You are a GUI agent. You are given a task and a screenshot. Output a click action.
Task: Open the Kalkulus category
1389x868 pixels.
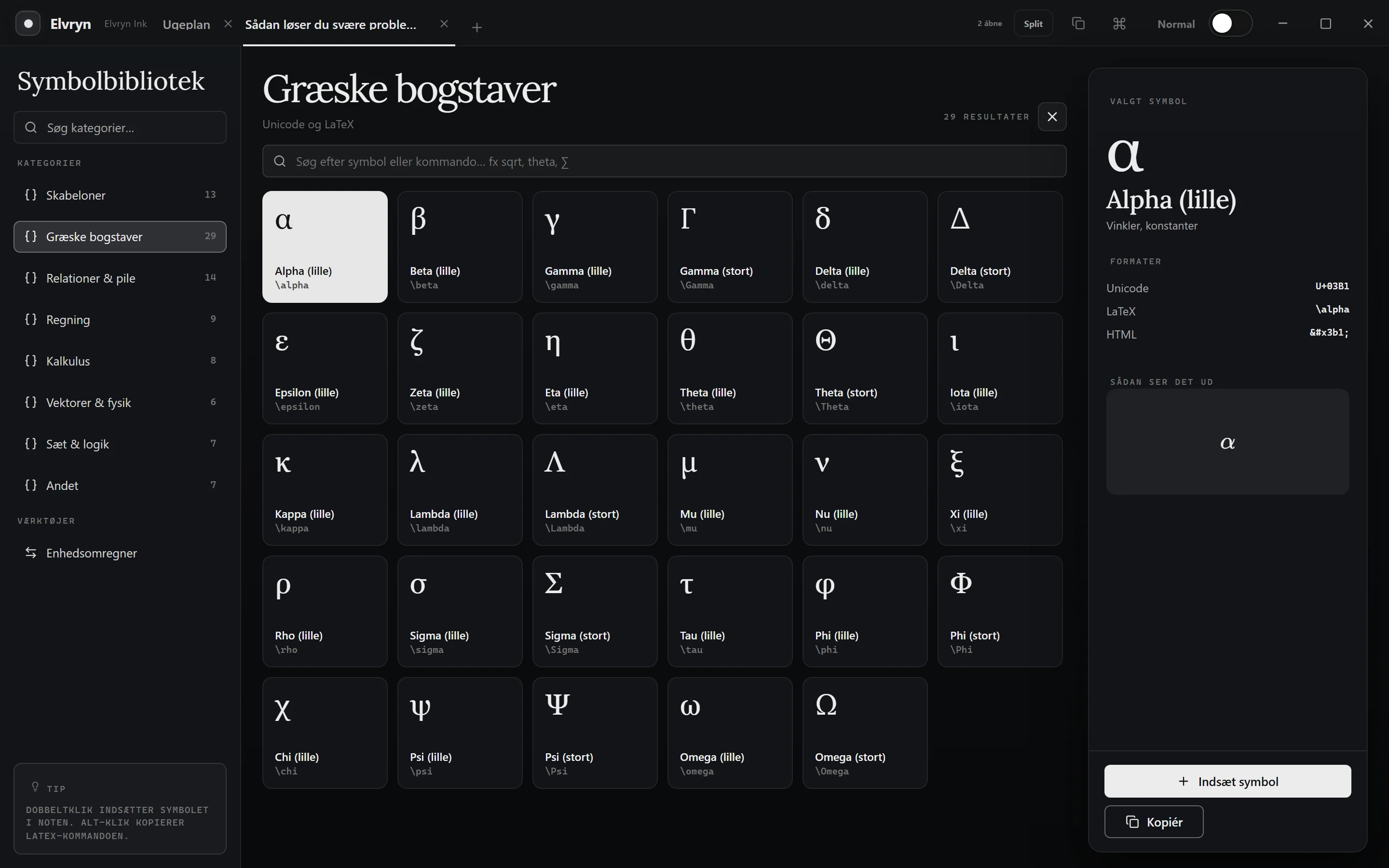coord(120,361)
